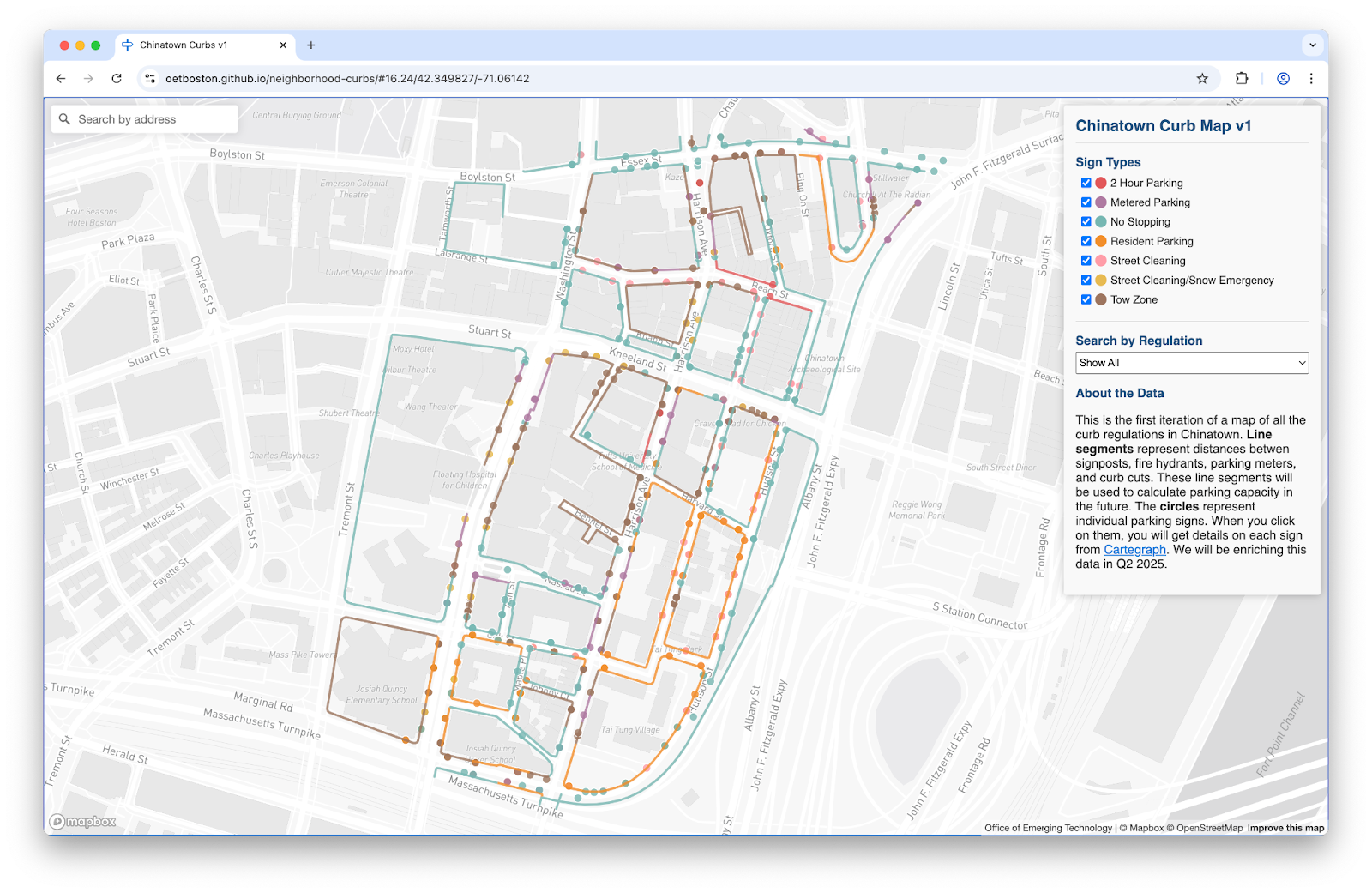Click the browser back arrow

click(60, 78)
